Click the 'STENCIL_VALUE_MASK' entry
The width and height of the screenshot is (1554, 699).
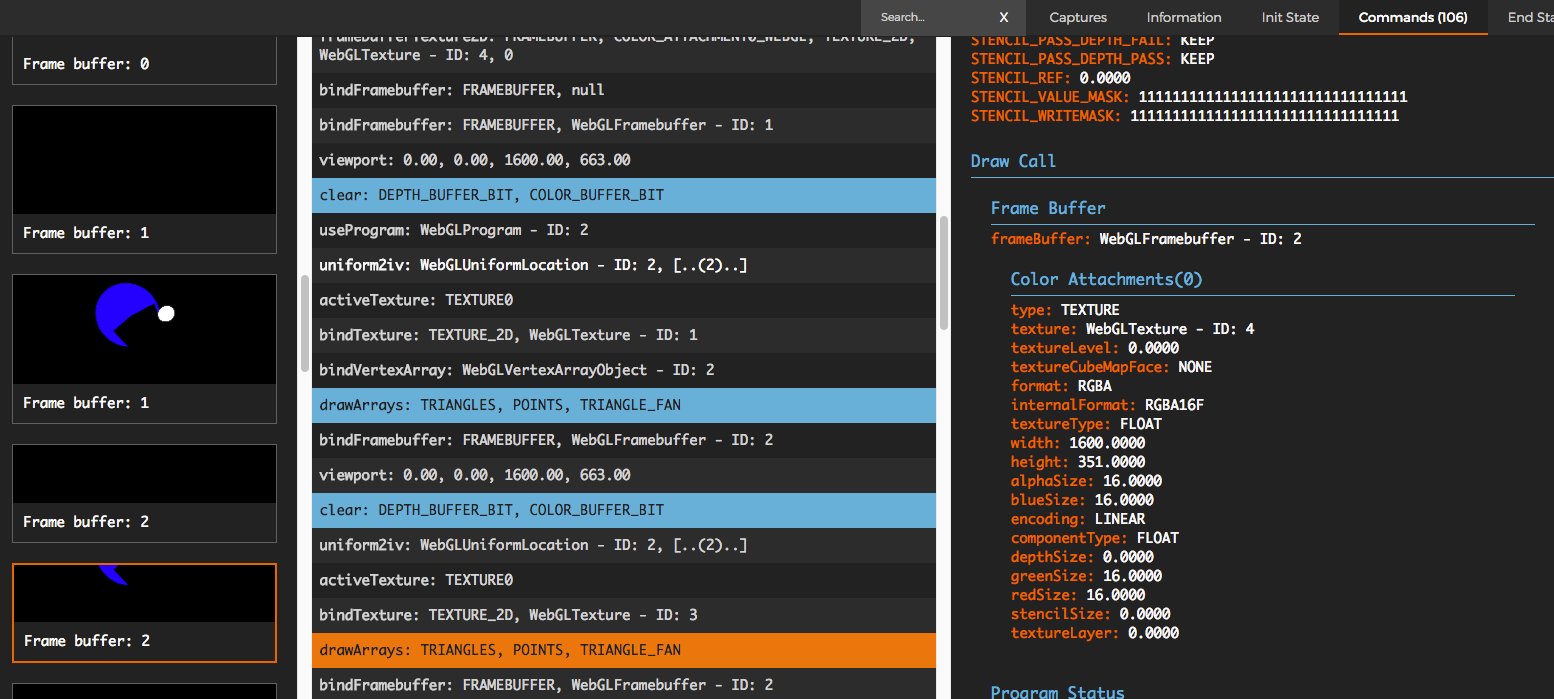pyautogui.click(x=1189, y=97)
